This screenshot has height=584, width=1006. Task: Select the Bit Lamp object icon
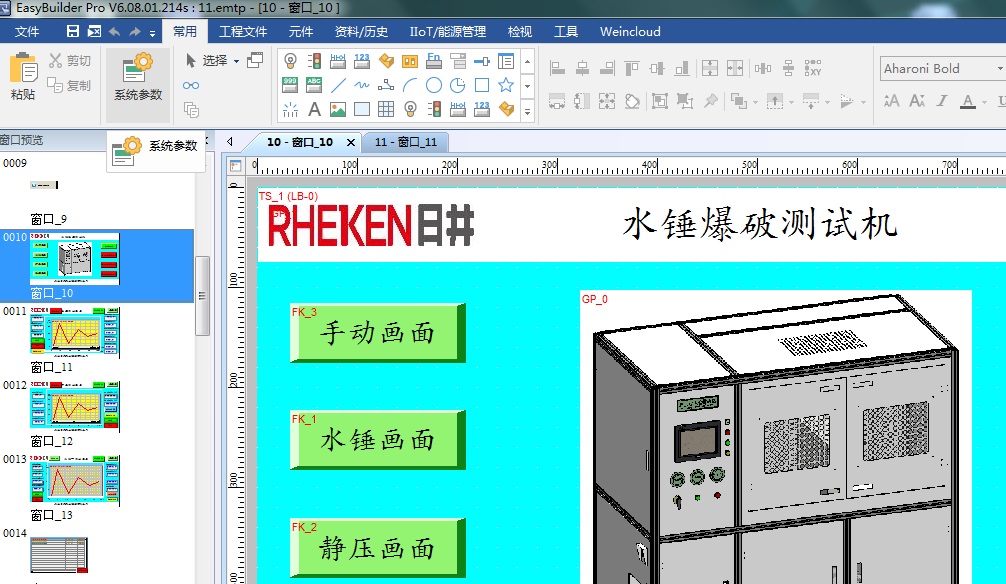click(x=290, y=61)
